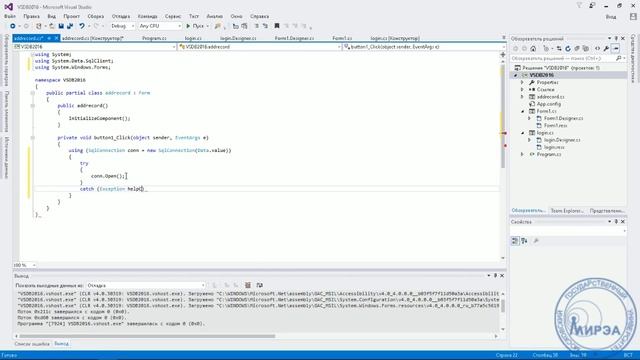640x360 pixels.
Task: Expand the Ссылки references node
Action: pyautogui.click(x=522, y=89)
